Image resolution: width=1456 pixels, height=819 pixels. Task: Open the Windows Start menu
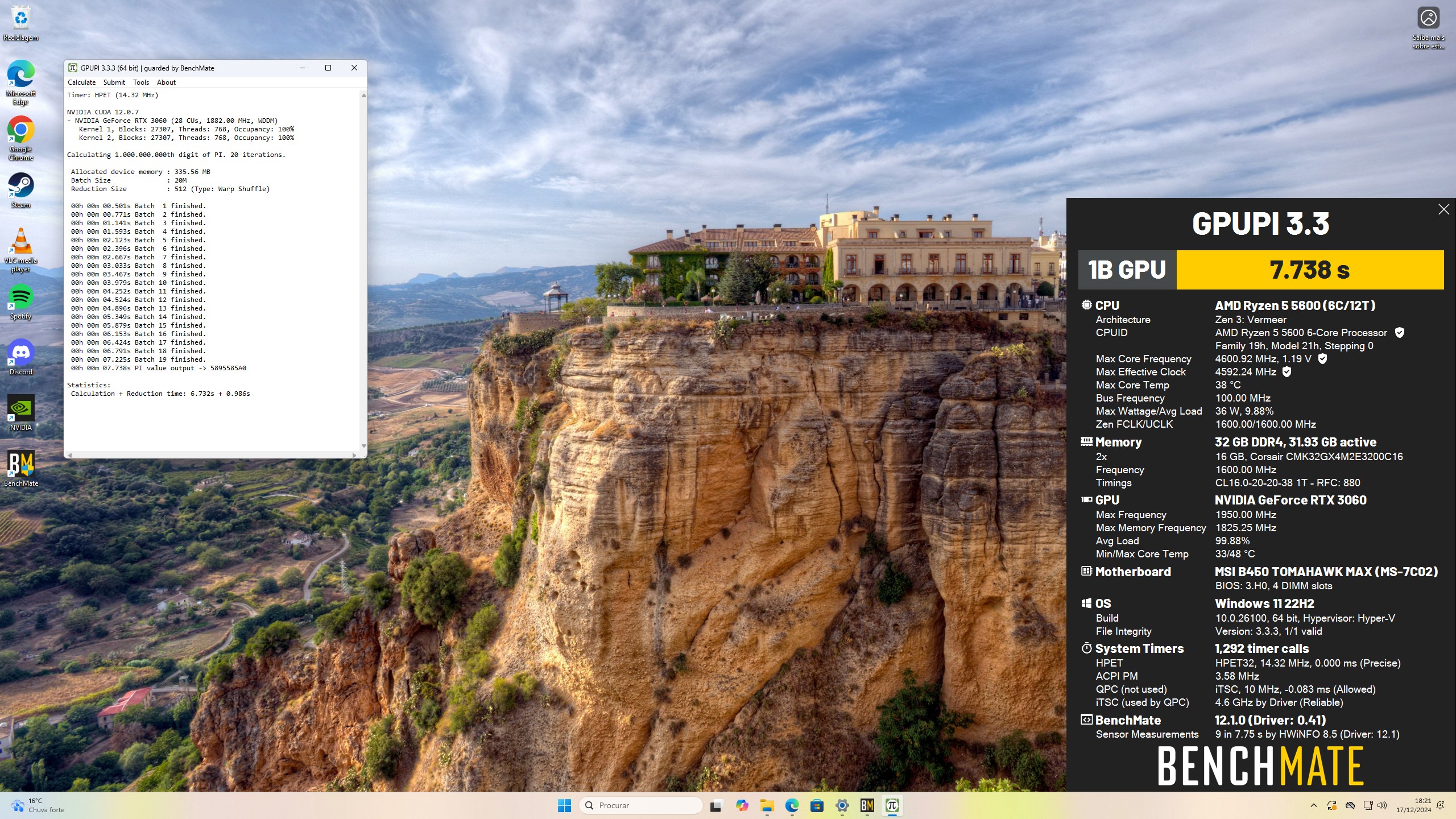tap(564, 805)
